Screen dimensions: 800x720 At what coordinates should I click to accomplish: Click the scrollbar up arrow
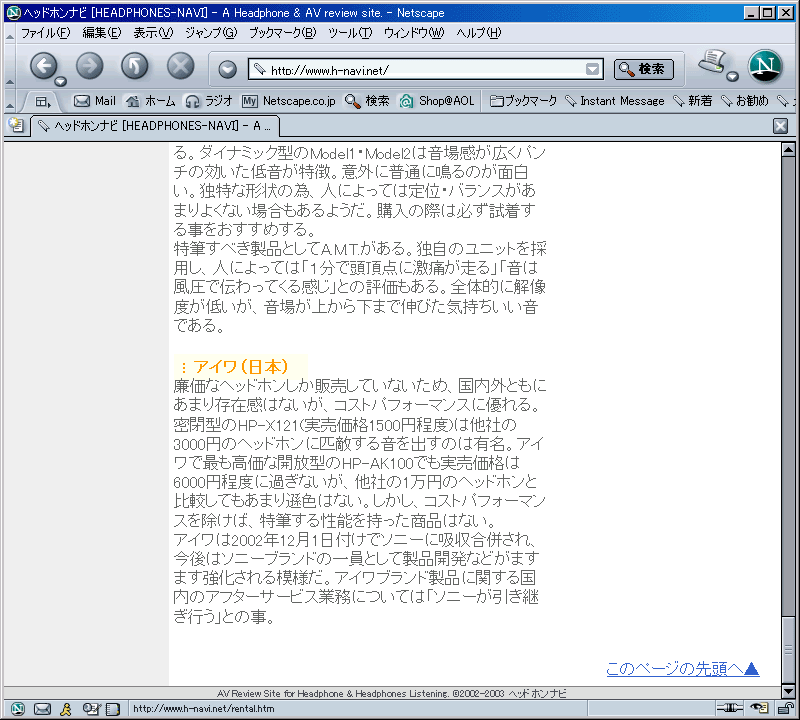[x=788, y=150]
